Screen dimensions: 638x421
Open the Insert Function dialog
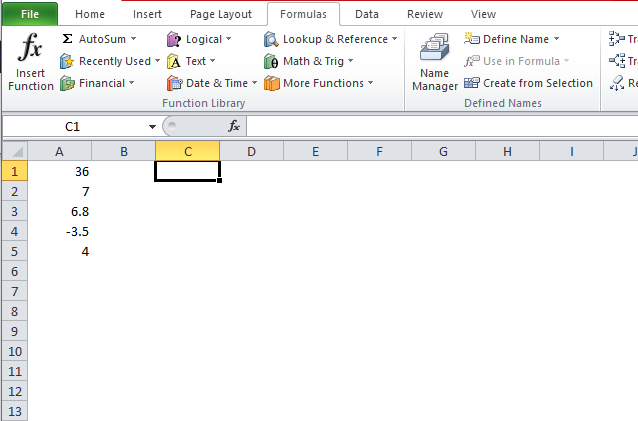pos(31,62)
